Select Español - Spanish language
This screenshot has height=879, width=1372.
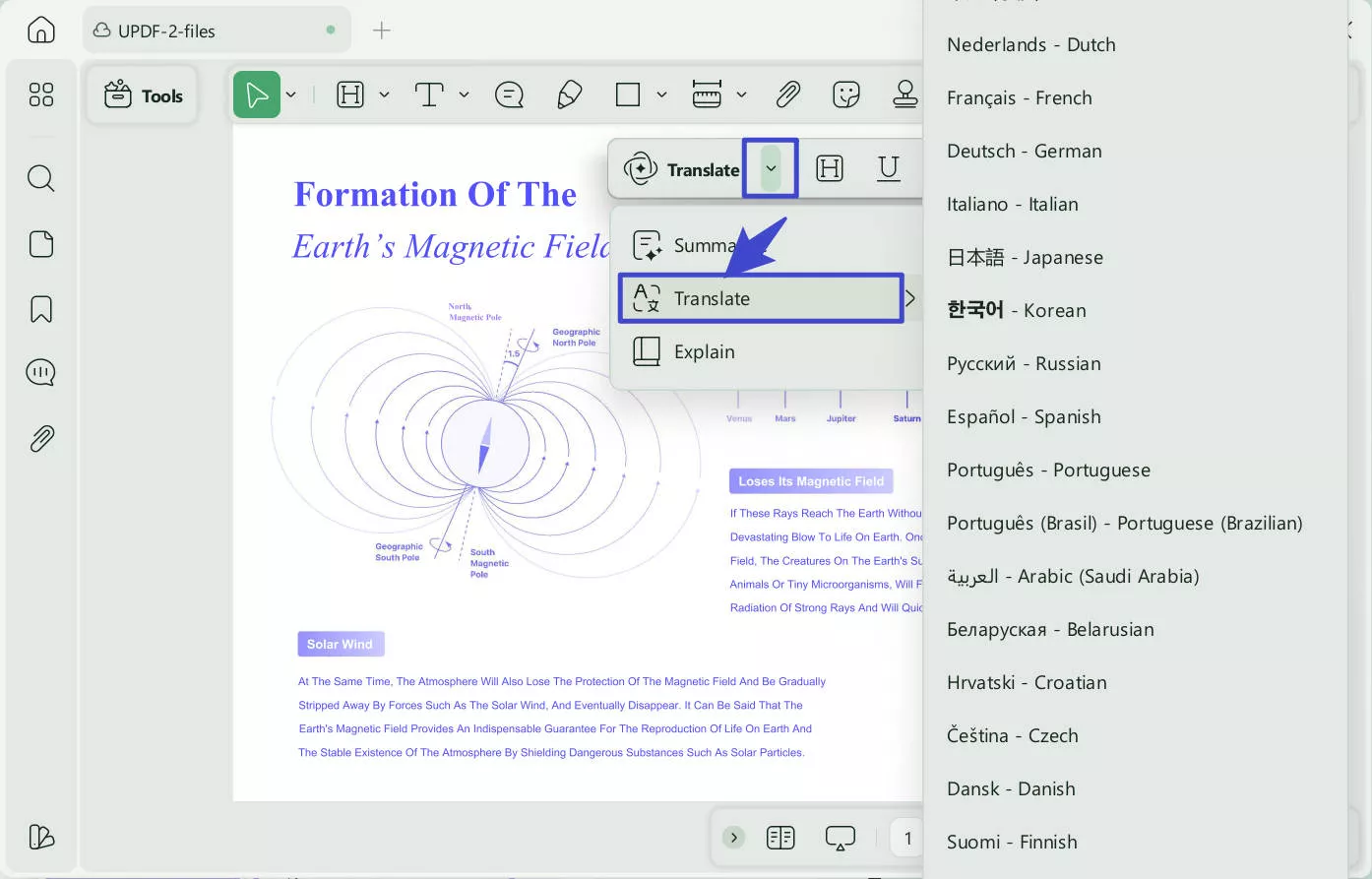point(1024,416)
